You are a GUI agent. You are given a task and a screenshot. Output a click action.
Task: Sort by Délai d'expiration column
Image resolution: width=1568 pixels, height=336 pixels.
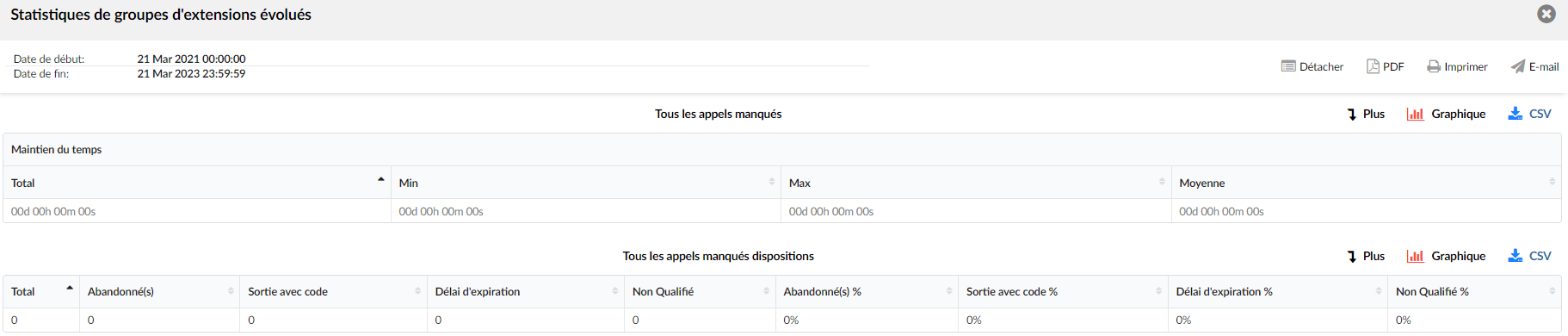pos(526,291)
